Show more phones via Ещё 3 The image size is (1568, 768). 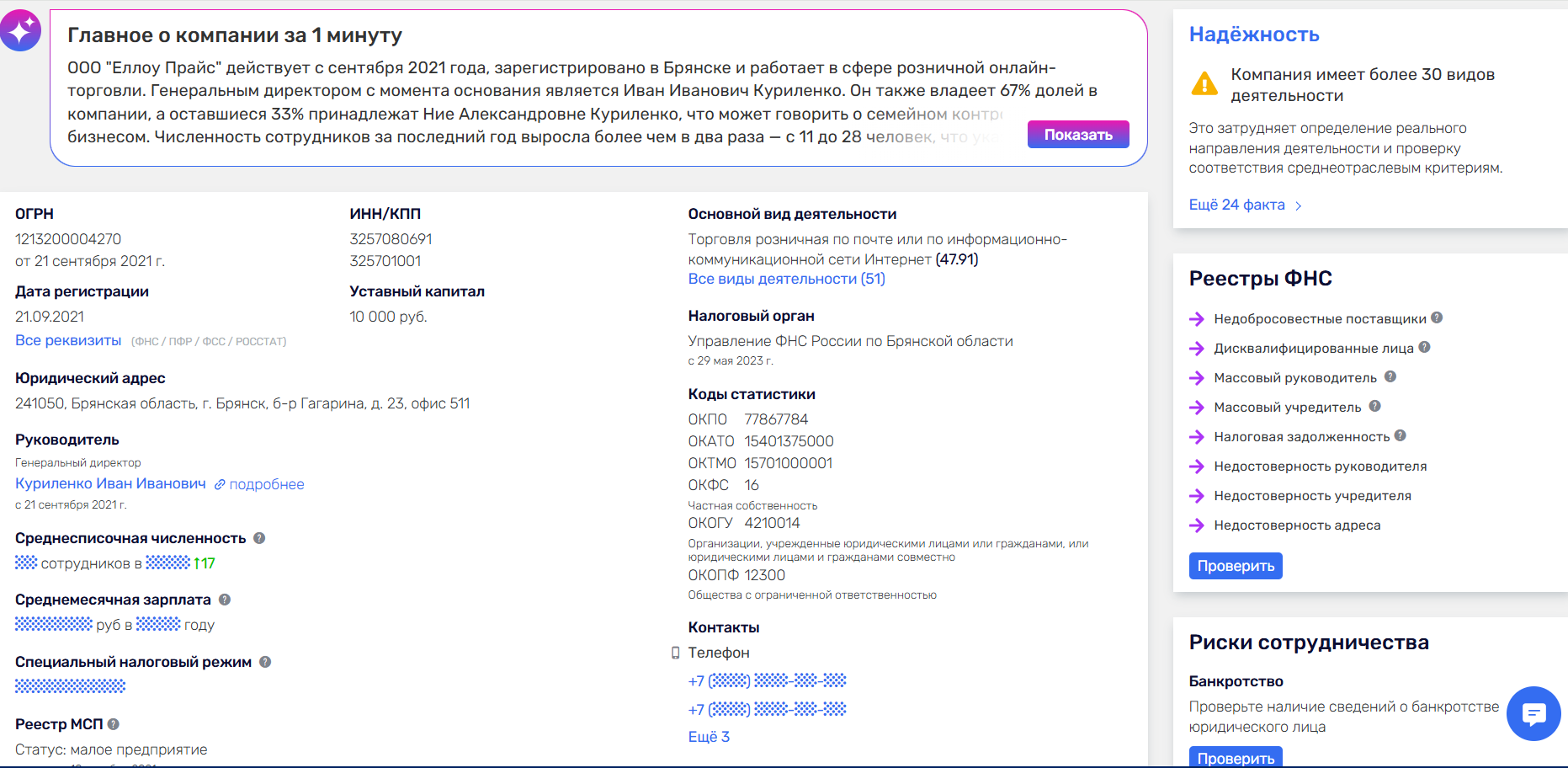(x=709, y=737)
